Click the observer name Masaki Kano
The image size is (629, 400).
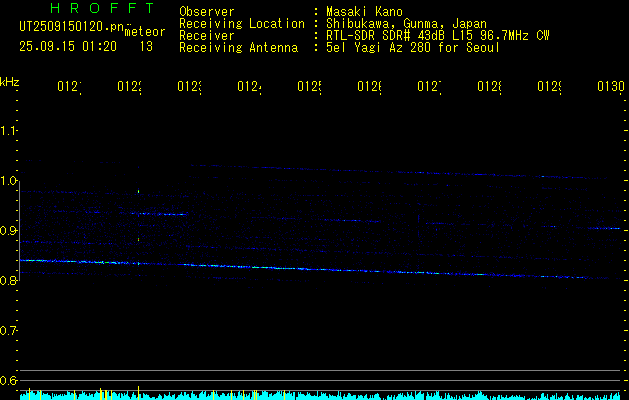click(364, 11)
